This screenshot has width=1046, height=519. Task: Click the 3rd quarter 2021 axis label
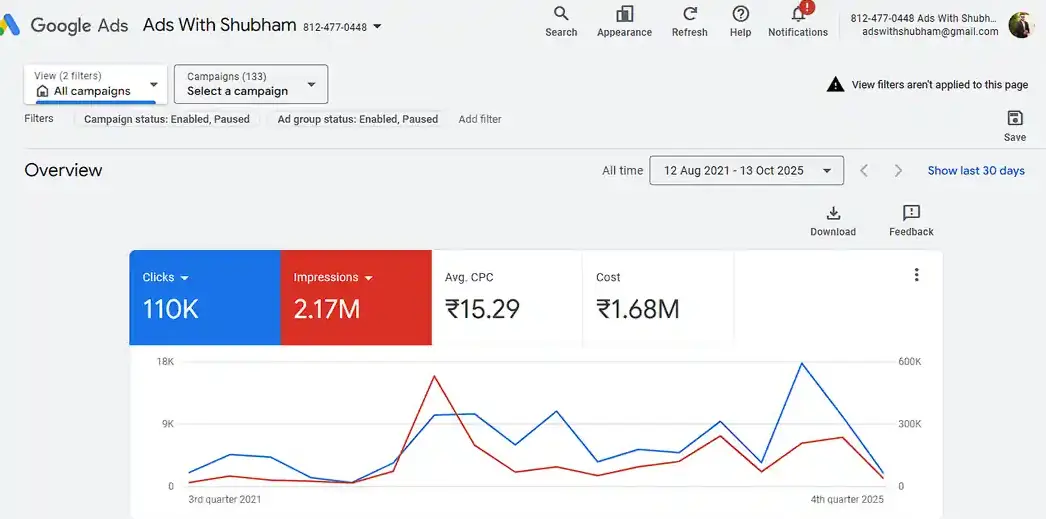(x=225, y=499)
